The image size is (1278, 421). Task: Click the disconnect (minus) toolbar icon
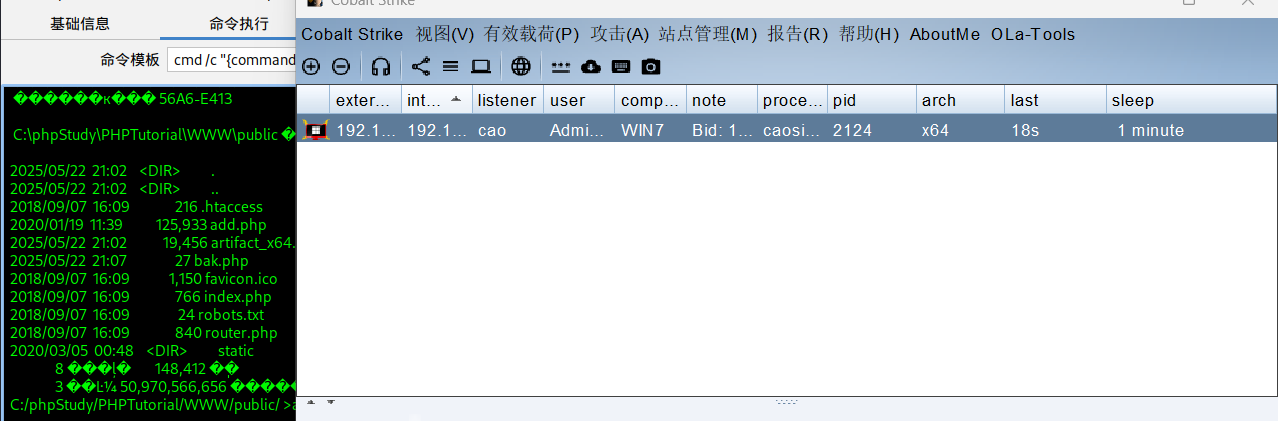click(340, 67)
